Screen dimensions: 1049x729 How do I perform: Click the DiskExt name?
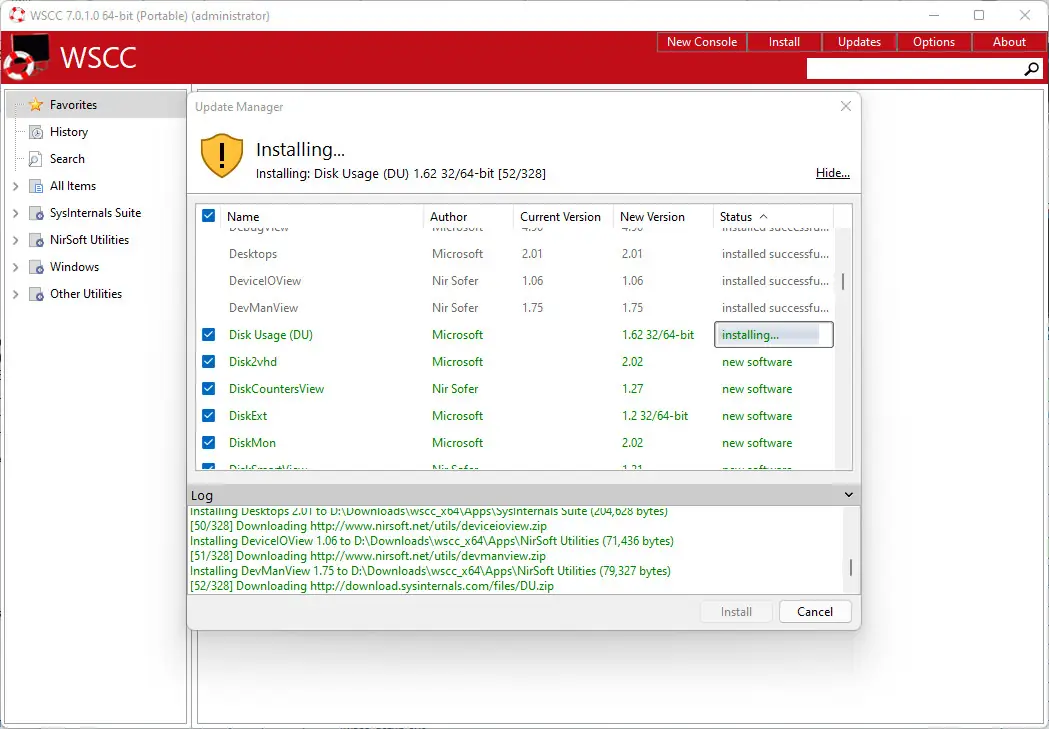248,416
